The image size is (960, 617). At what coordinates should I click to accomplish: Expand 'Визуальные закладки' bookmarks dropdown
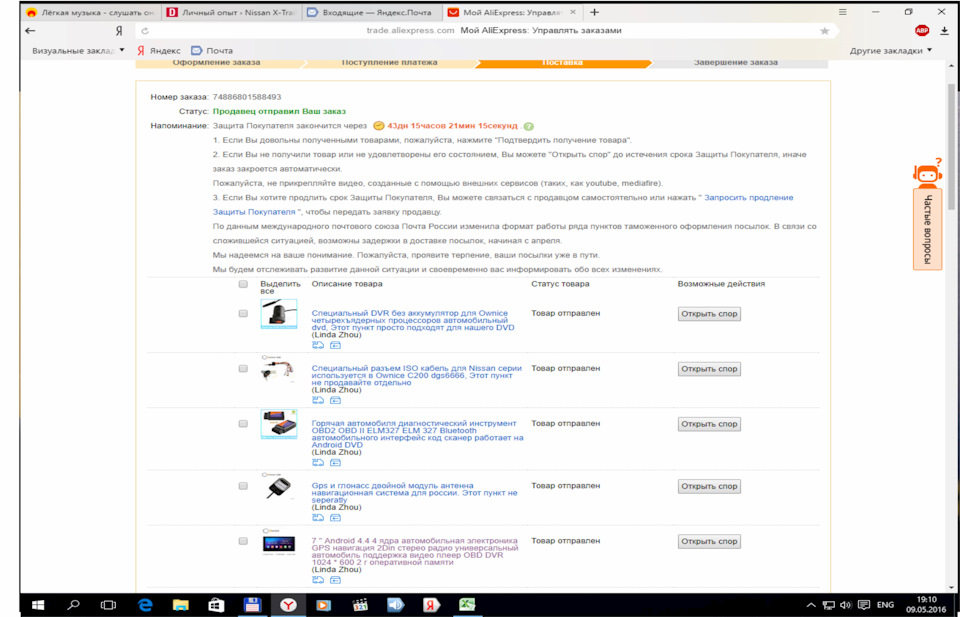78,51
